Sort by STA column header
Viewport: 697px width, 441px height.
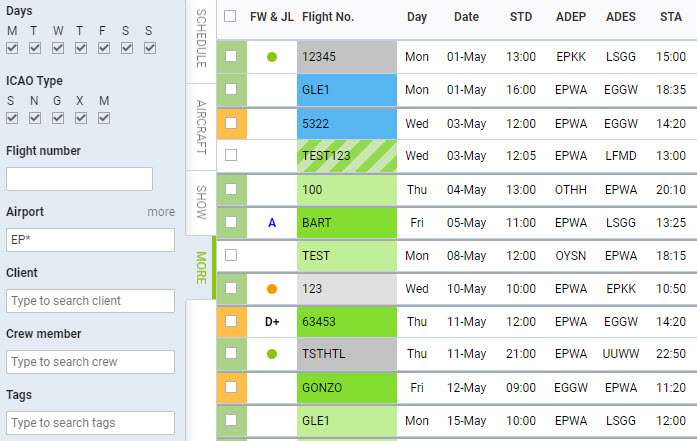[x=671, y=17]
